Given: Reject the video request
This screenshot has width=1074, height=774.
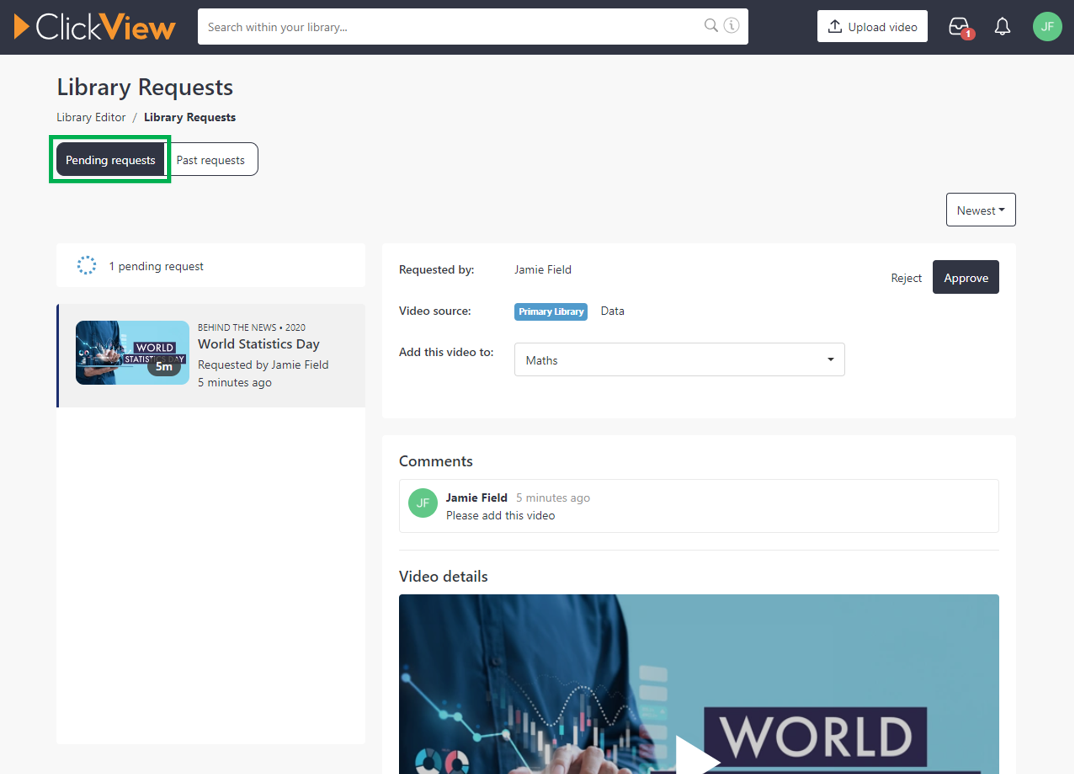Looking at the screenshot, I should click(x=906, y=277).
